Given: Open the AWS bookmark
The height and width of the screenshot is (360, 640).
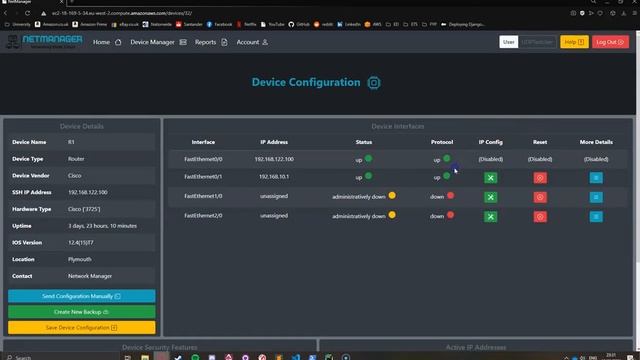Looking at the screenshot, I should click(x=373, y=24).
